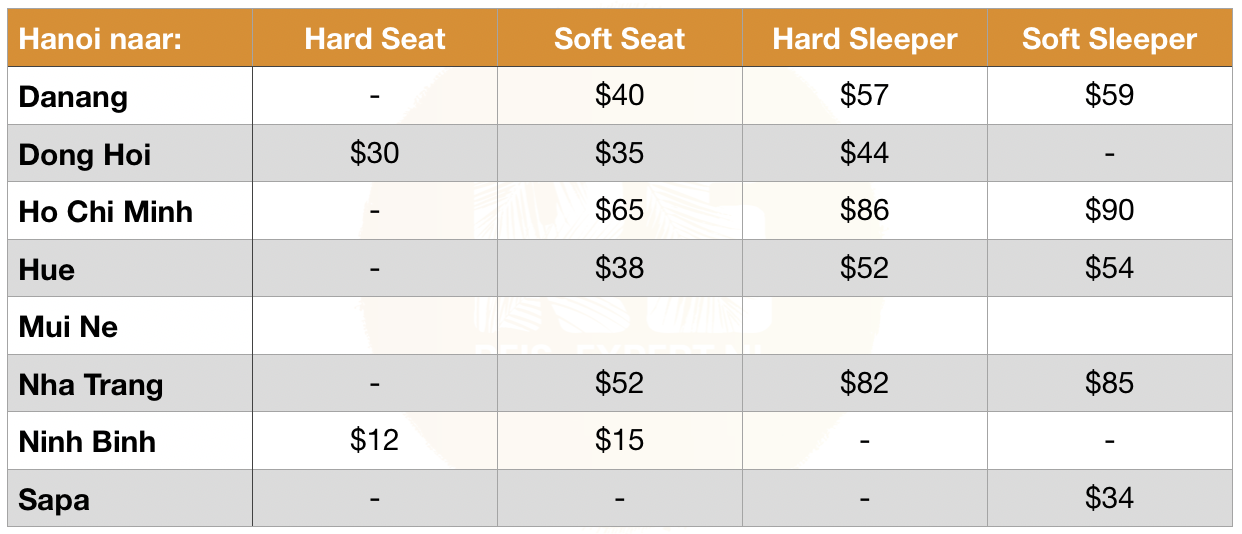The image size is (1242, 534).
Task: Click the Hue row label
Action: [x=47, y=270]
